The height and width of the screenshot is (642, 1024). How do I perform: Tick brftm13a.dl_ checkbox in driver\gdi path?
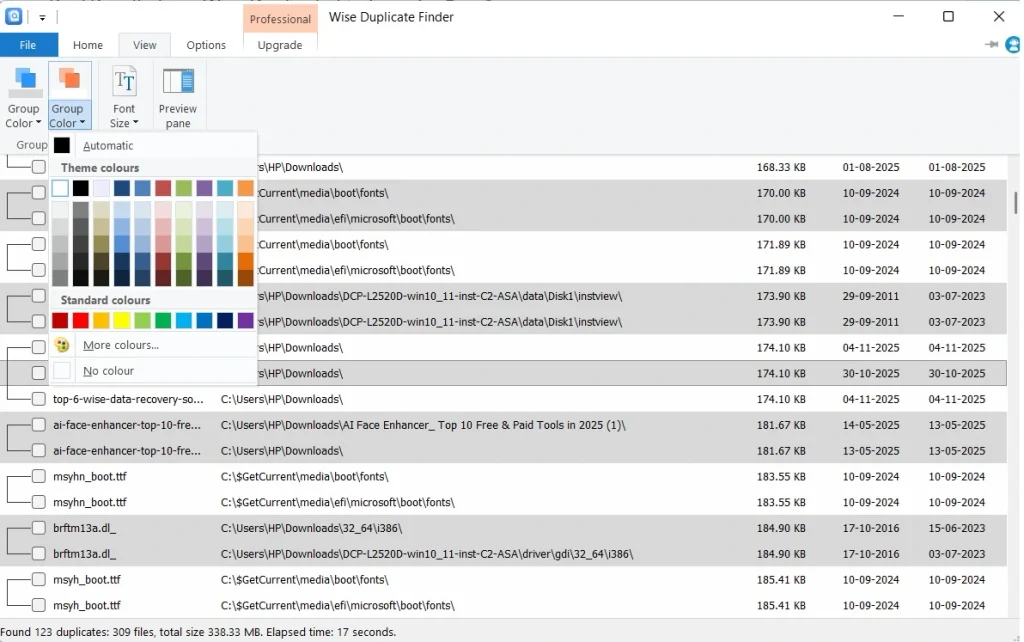[x=39, y=554]
